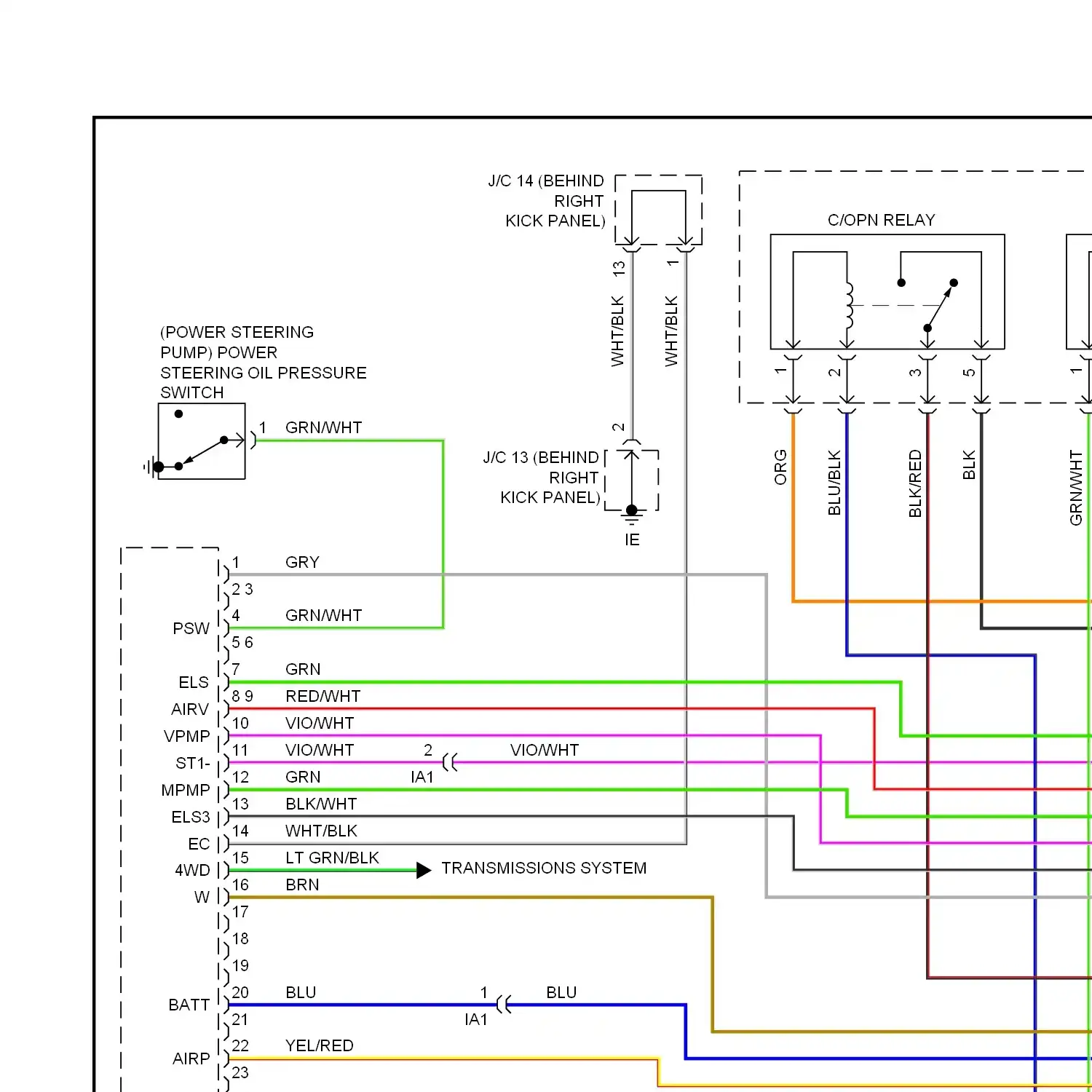The image size is (1092, 1092).
Task: Click the VIO/WHT wire label at pin 10
Action: click(x=320, y=723)
